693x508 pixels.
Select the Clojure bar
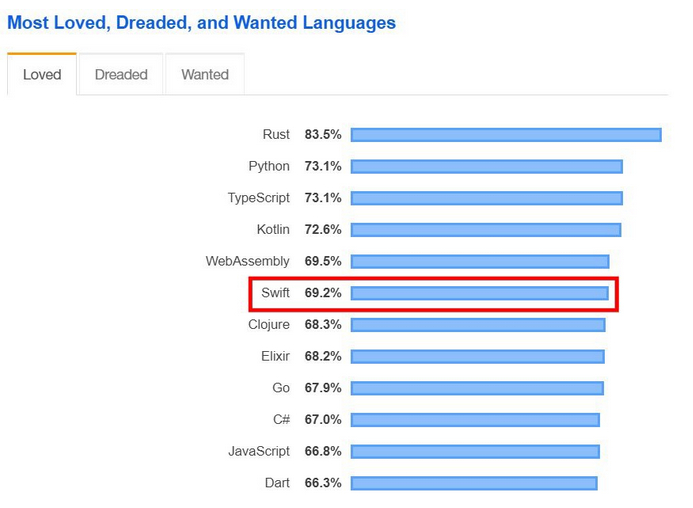[477, 325]
